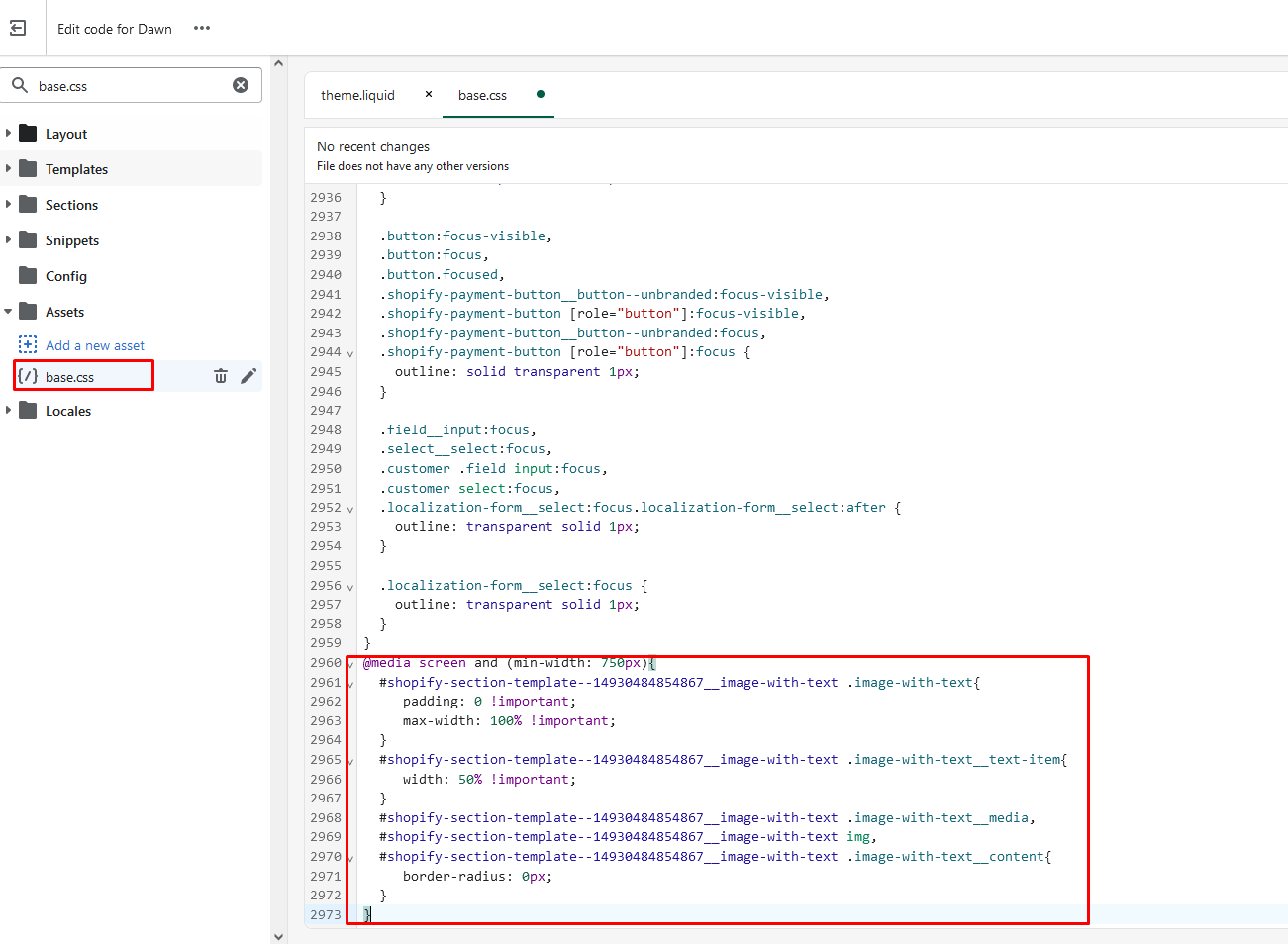Collapse the Assets folder arrow

click(8, 311)
